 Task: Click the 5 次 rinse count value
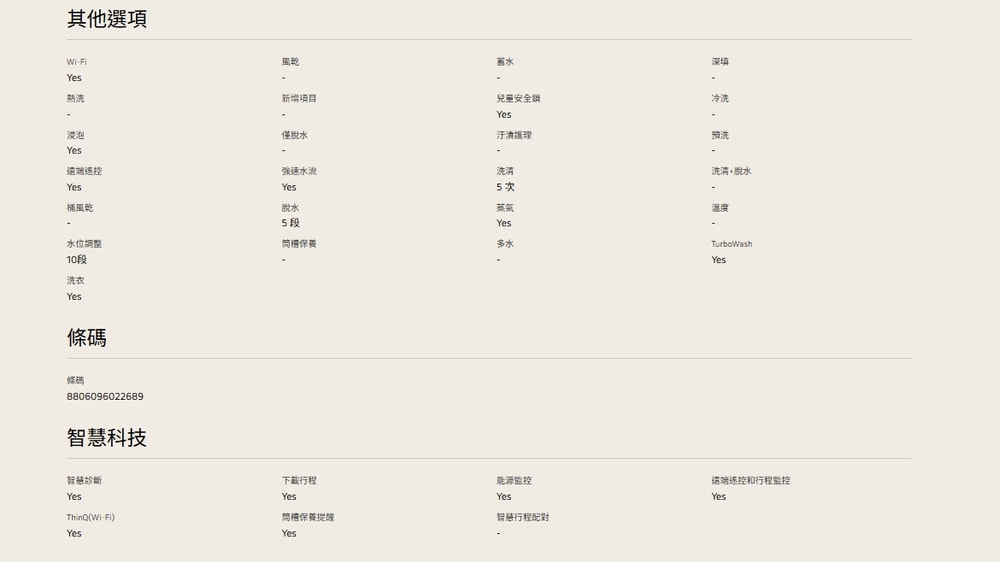(x=505, y=187)
